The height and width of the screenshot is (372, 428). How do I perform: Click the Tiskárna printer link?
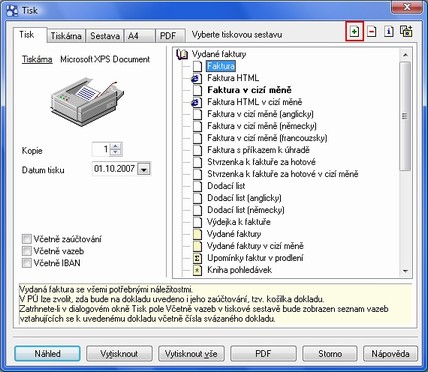click(37, 59)
